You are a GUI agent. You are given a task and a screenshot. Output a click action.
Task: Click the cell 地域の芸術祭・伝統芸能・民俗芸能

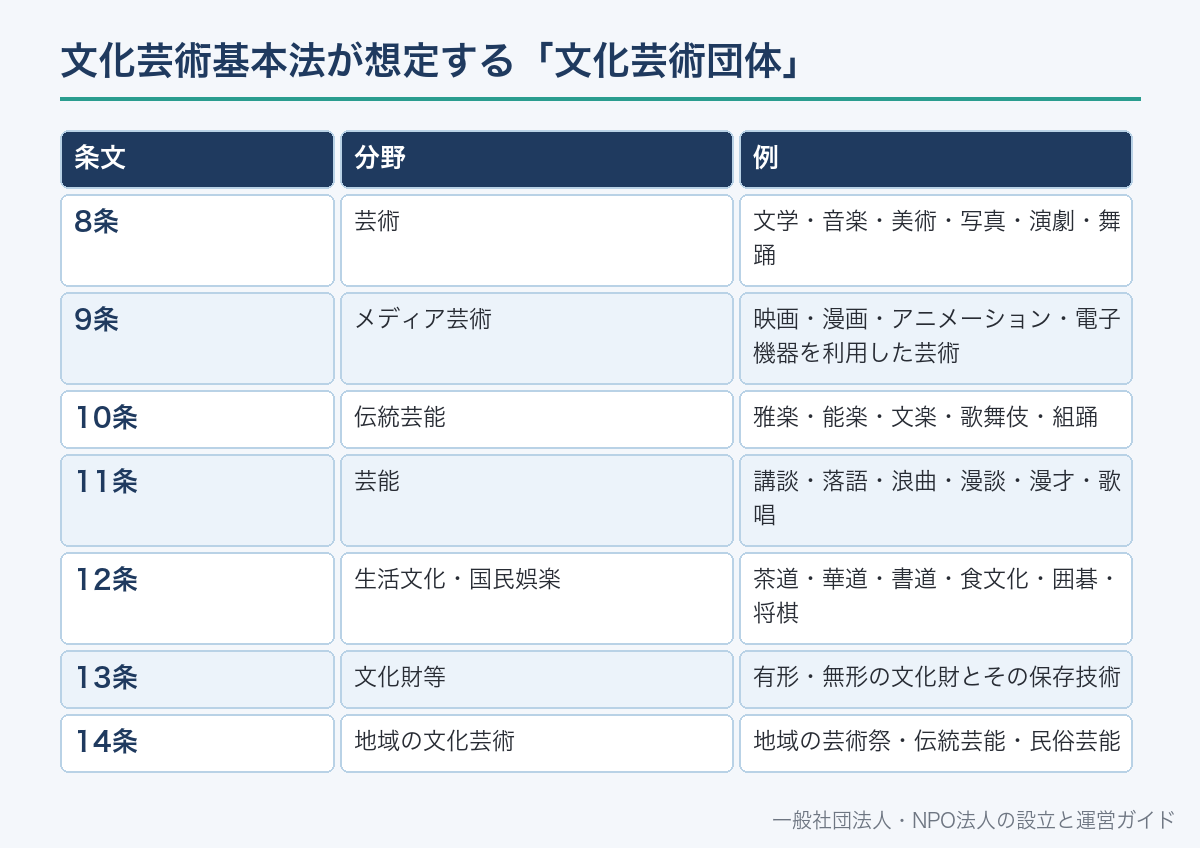click(936, 743)
